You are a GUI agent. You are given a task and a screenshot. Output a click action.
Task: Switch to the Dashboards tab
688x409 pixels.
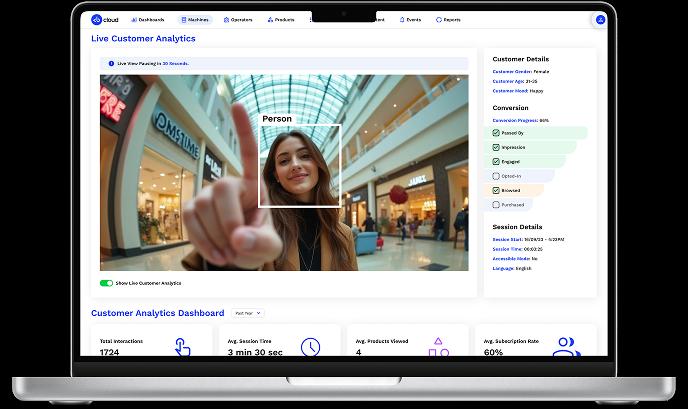147,20
